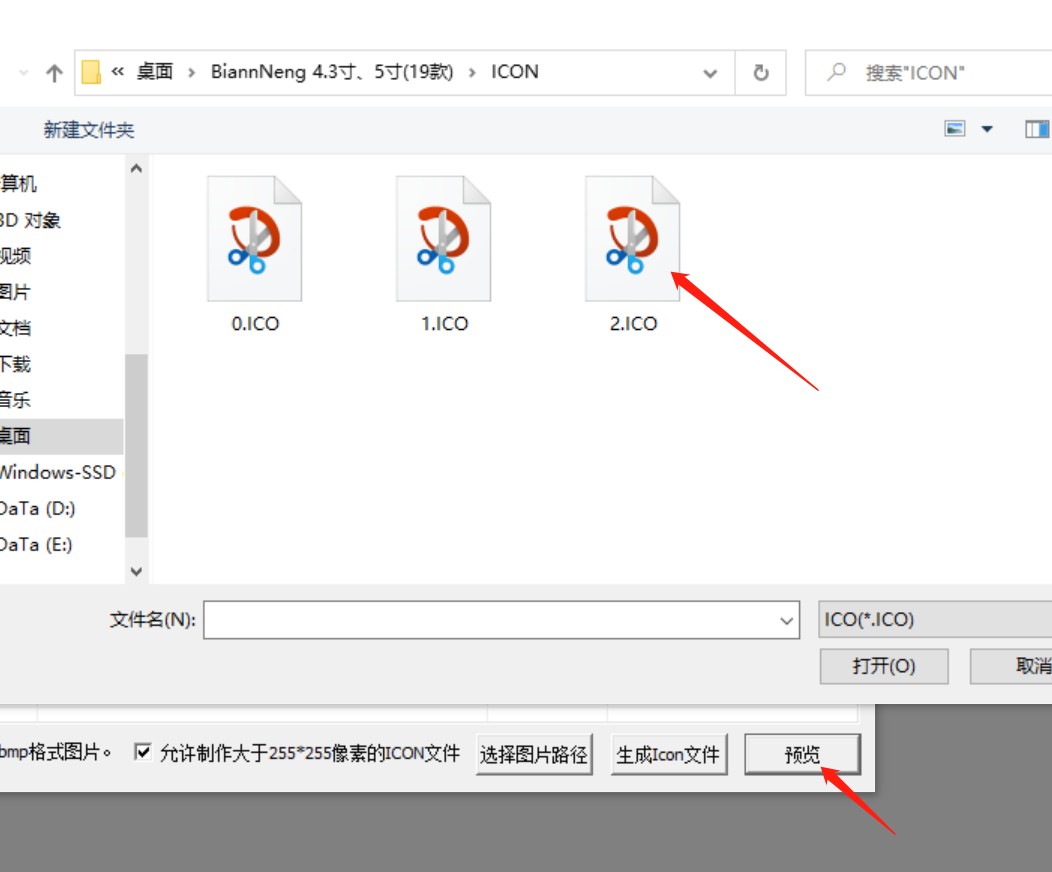
Task: Navigate to 桌面 breadcrumb segment
Action: (155, 71)
